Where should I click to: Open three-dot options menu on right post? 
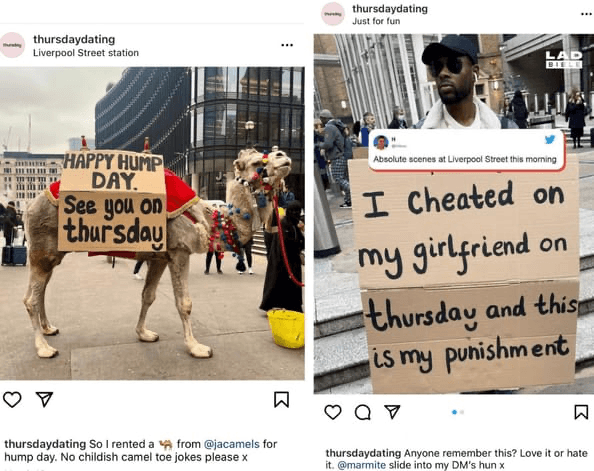point(587,14)
